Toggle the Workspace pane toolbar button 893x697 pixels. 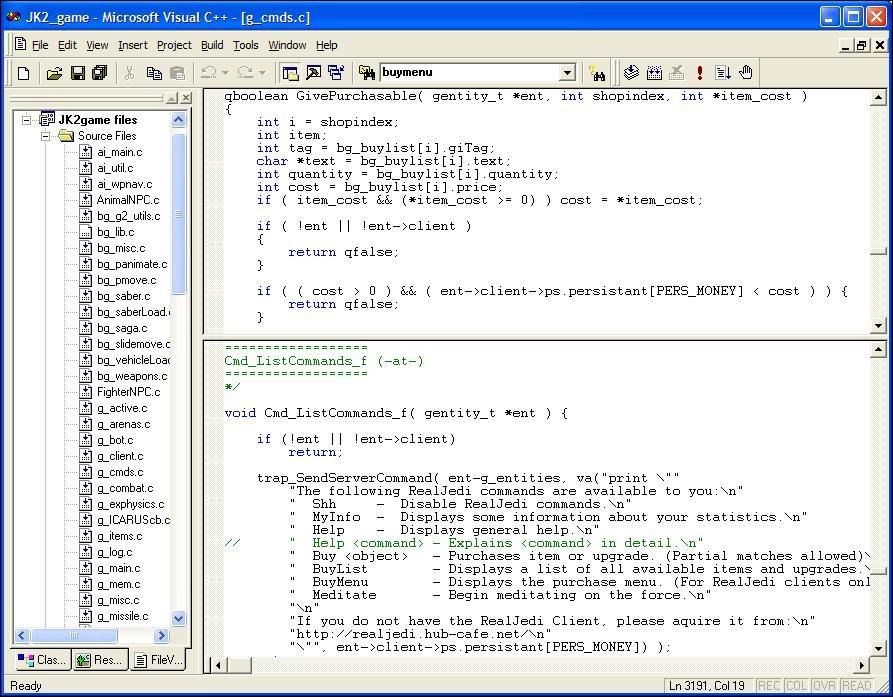(x=291, y=73)
